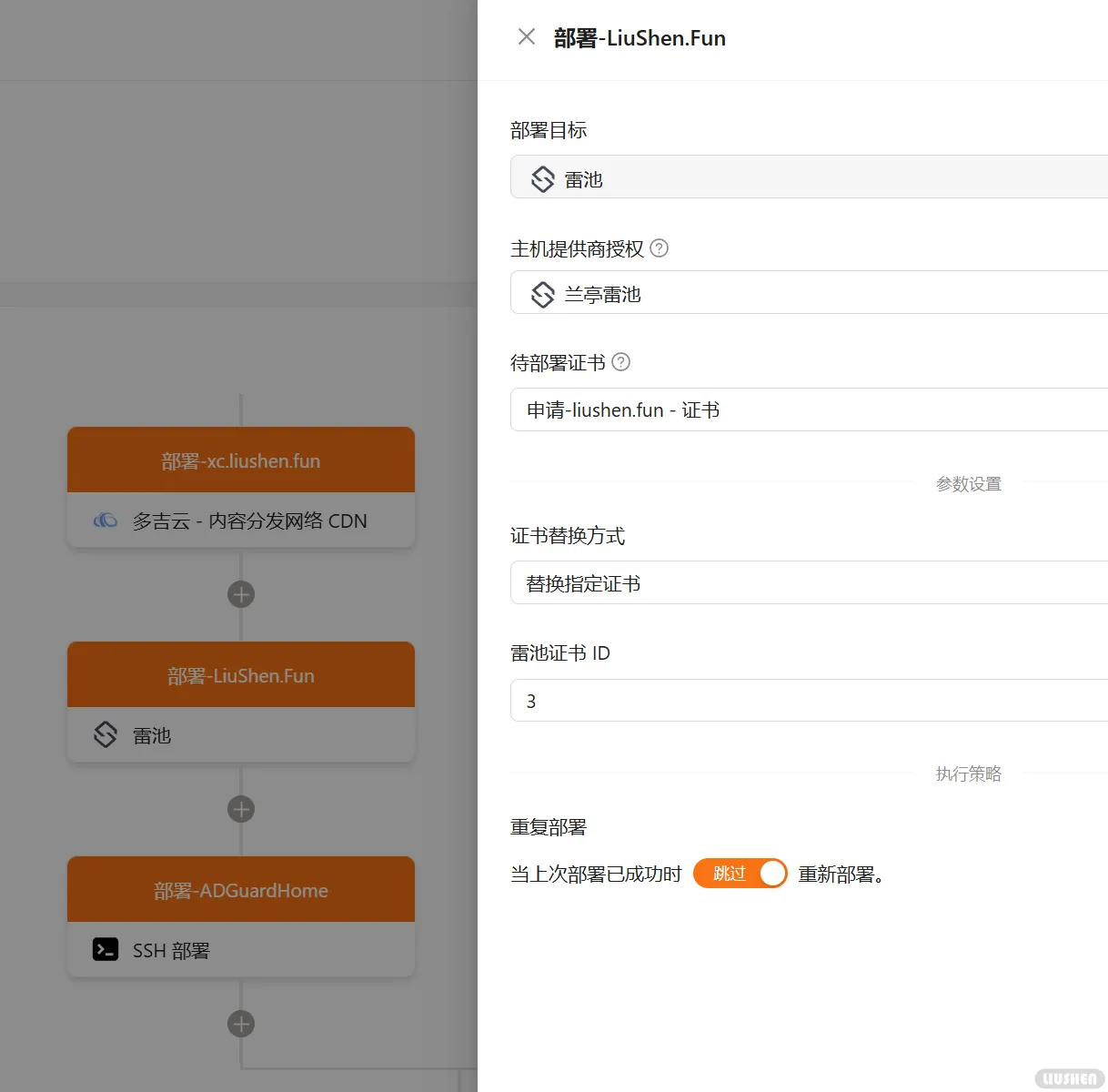Click the 雷池 icon in workflow node

[106, 735]
